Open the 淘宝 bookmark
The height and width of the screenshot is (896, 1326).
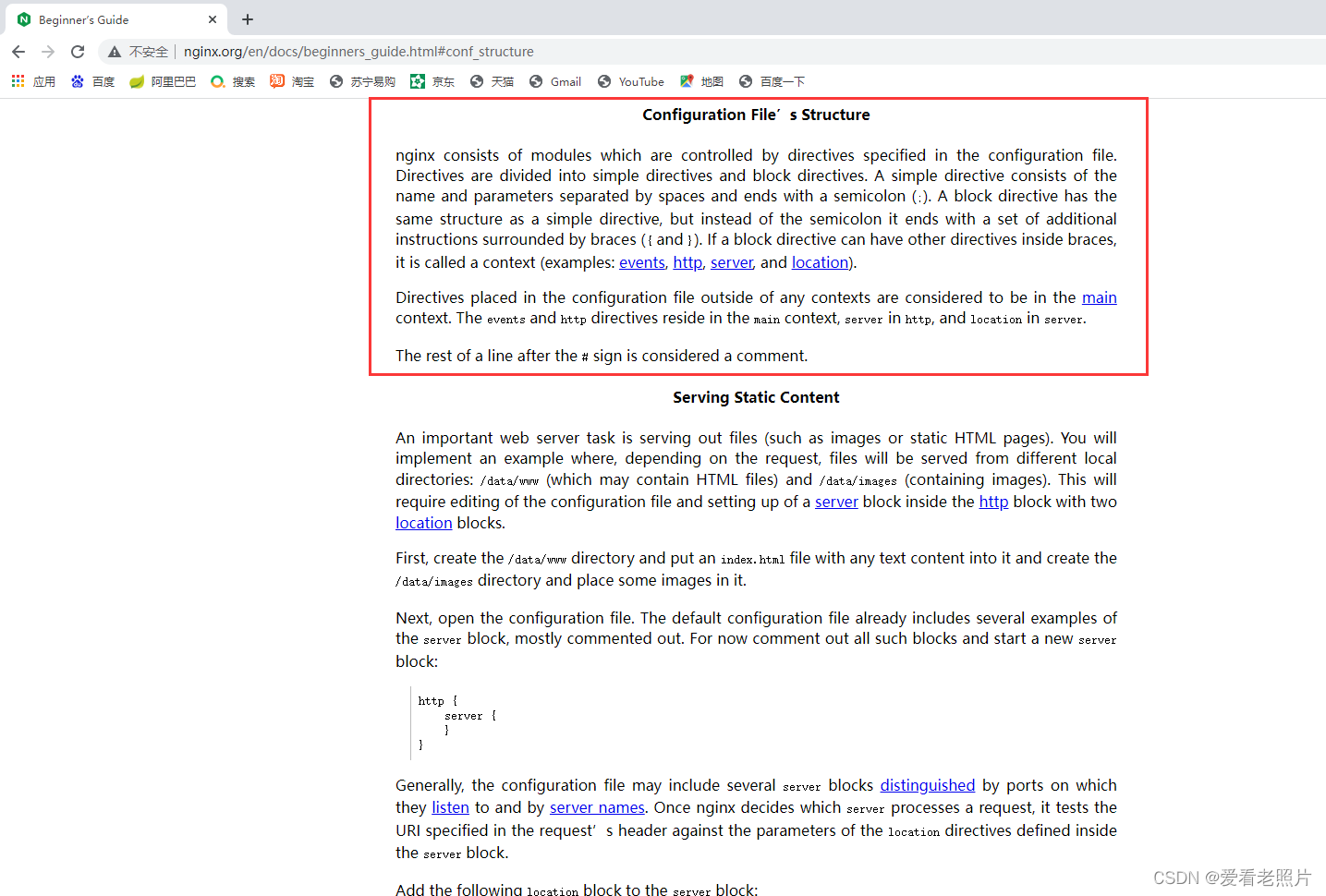click(292, 81)
